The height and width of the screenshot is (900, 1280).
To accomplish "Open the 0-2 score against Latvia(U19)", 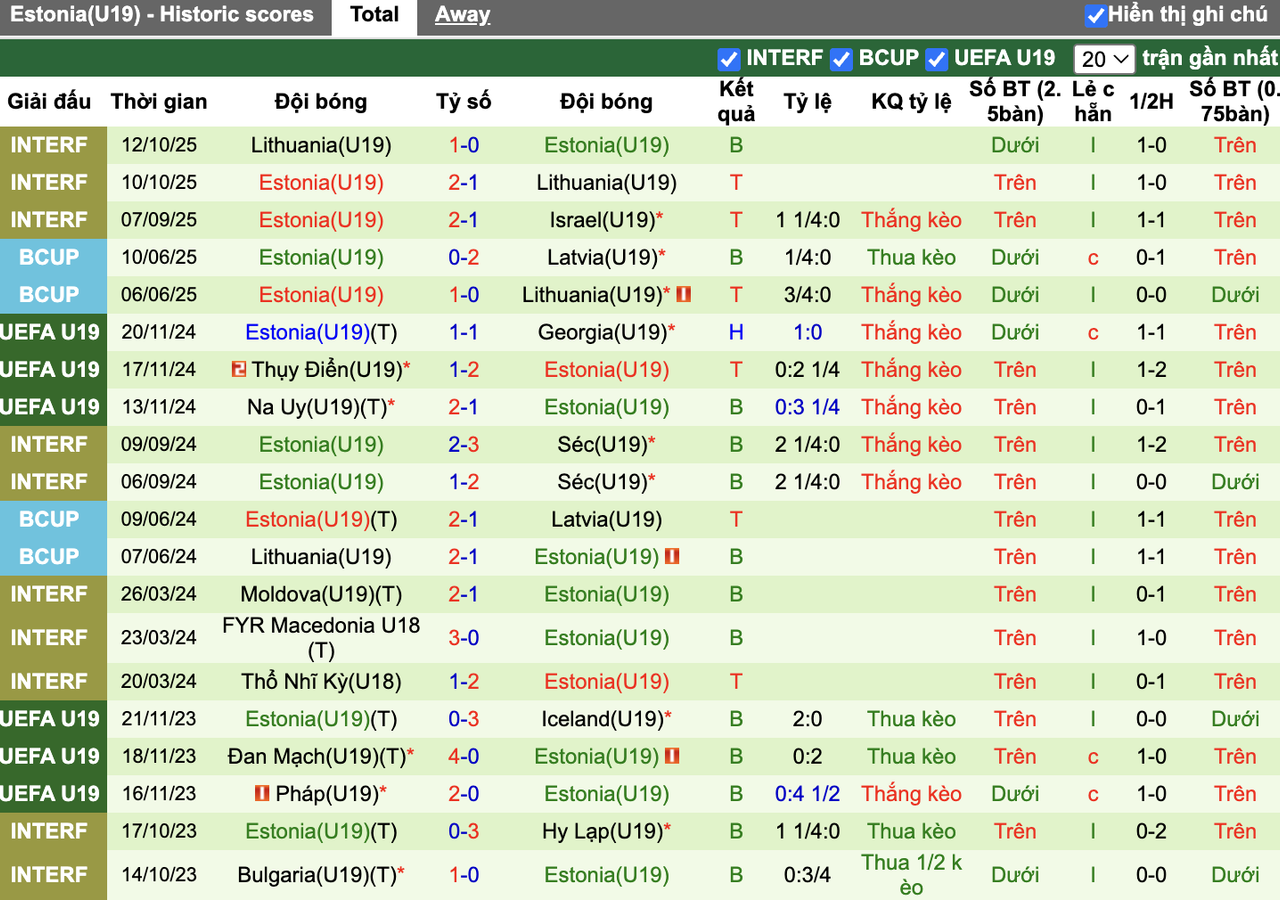I will (x=464, y=258).
